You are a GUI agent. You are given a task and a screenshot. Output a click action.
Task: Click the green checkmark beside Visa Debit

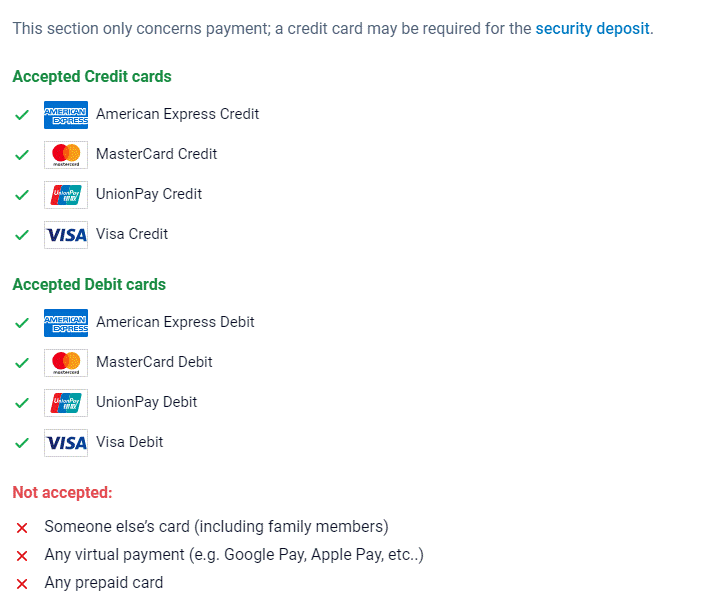tap(22, 443)
